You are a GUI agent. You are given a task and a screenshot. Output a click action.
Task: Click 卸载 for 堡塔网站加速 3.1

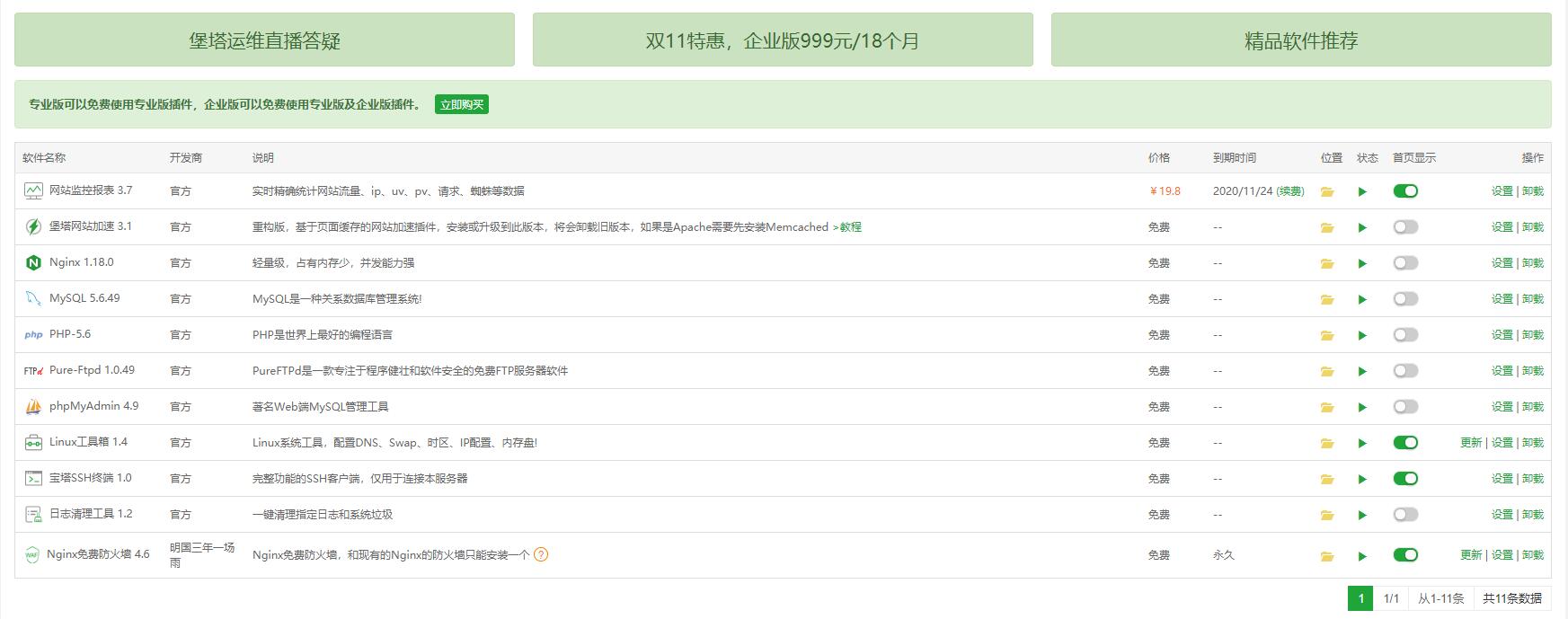1533,226
